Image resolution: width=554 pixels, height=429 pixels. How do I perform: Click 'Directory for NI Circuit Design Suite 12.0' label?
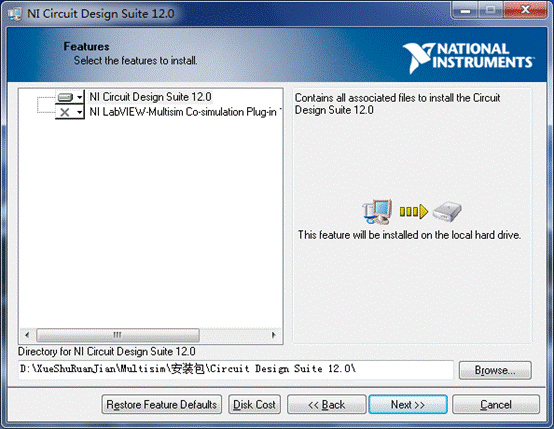click(107, 352)
